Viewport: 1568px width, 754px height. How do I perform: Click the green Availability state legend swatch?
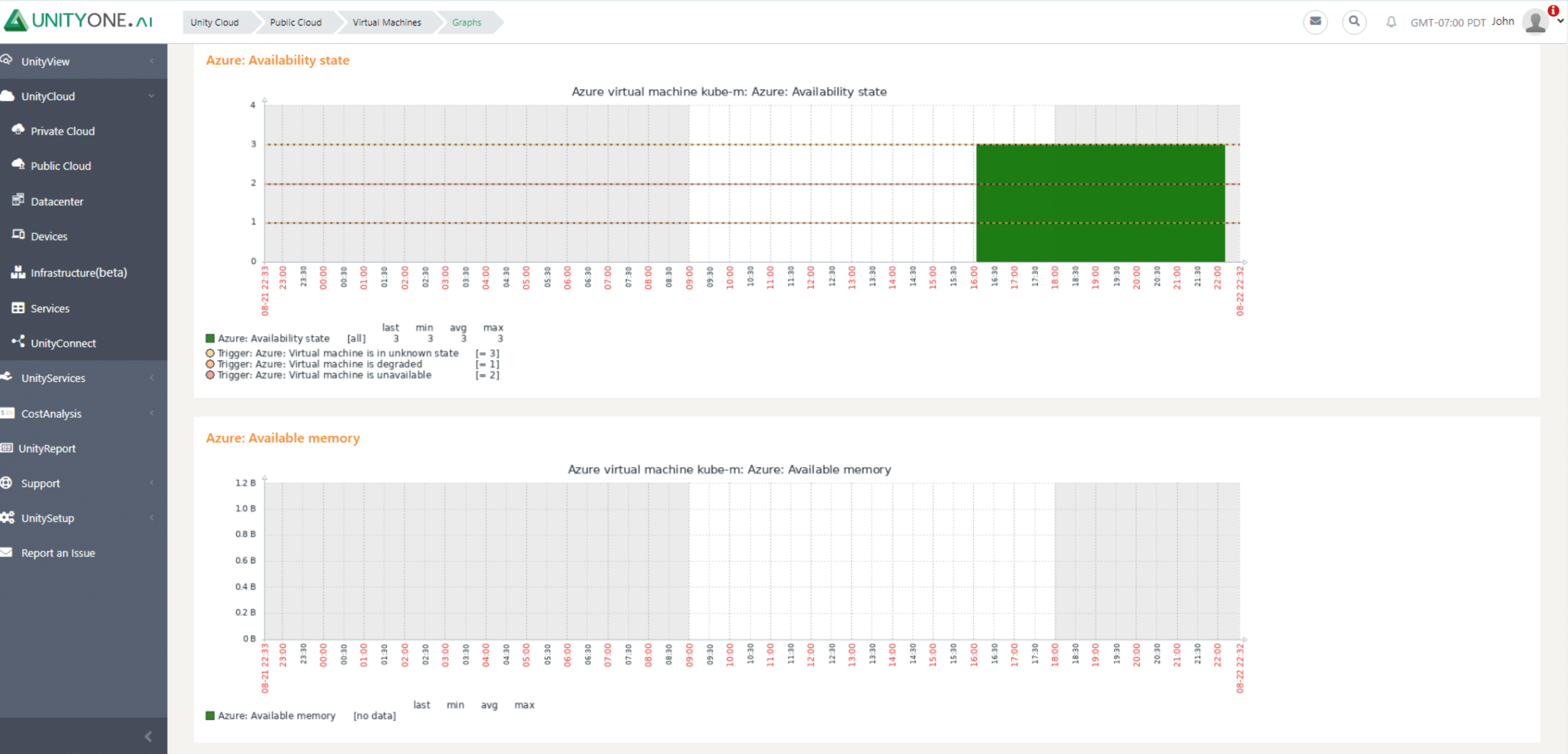pyautogui.click(x=210, y=338)
